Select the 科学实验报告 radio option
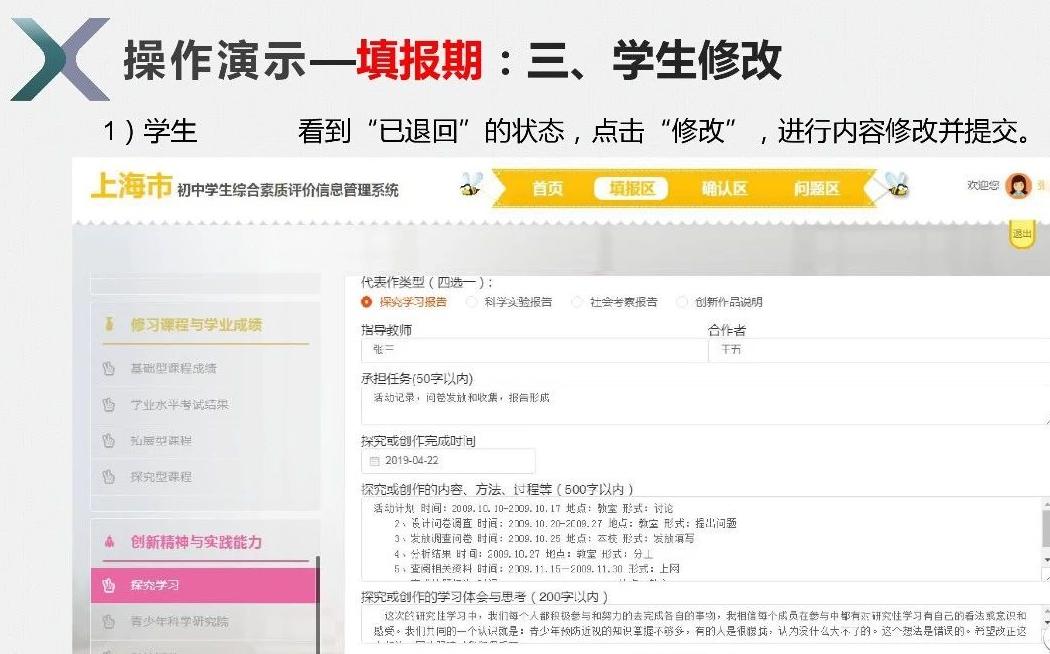1050x654 pixels. [473, 301]
